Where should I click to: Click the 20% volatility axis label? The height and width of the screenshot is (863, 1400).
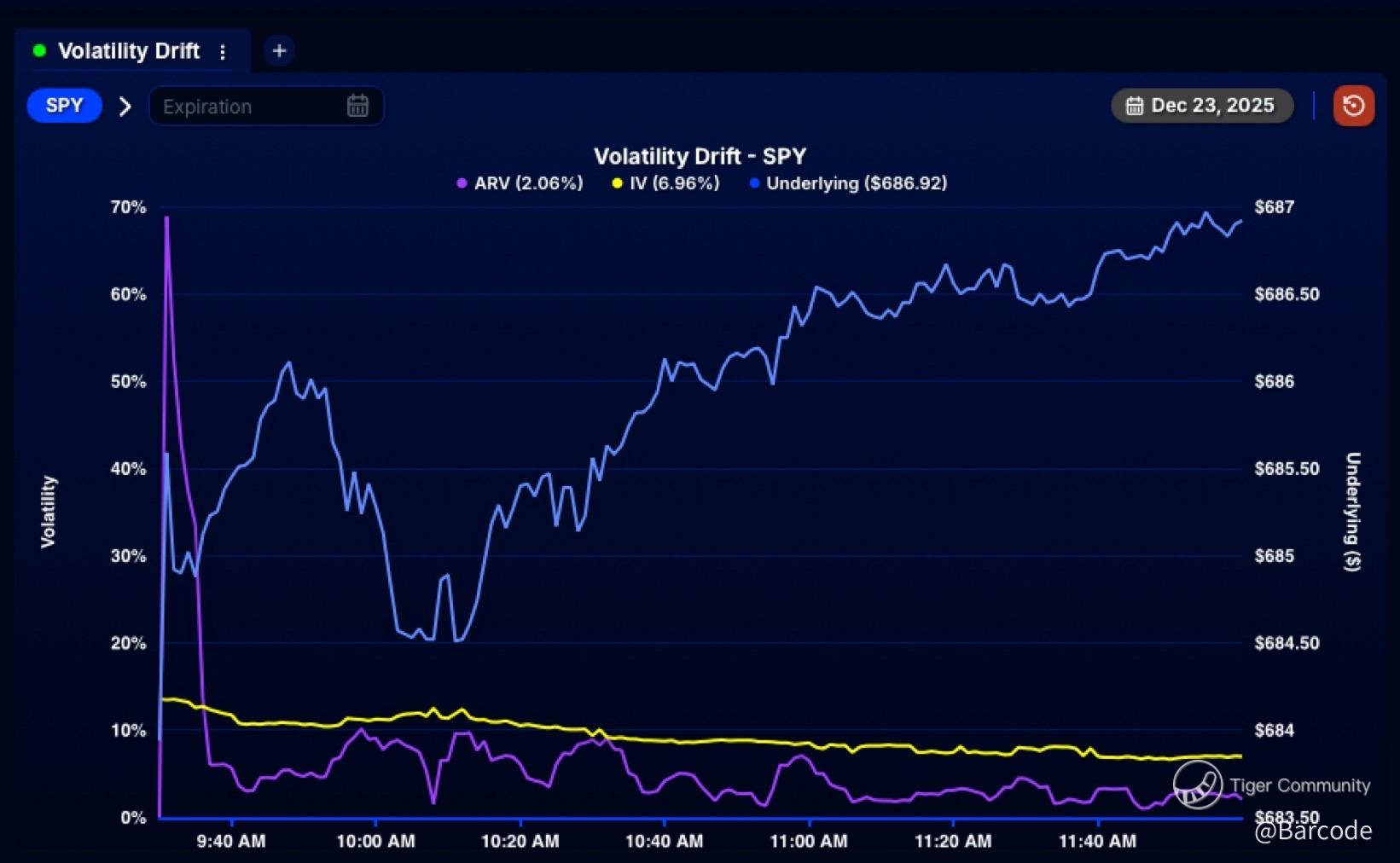coord(128,643)
